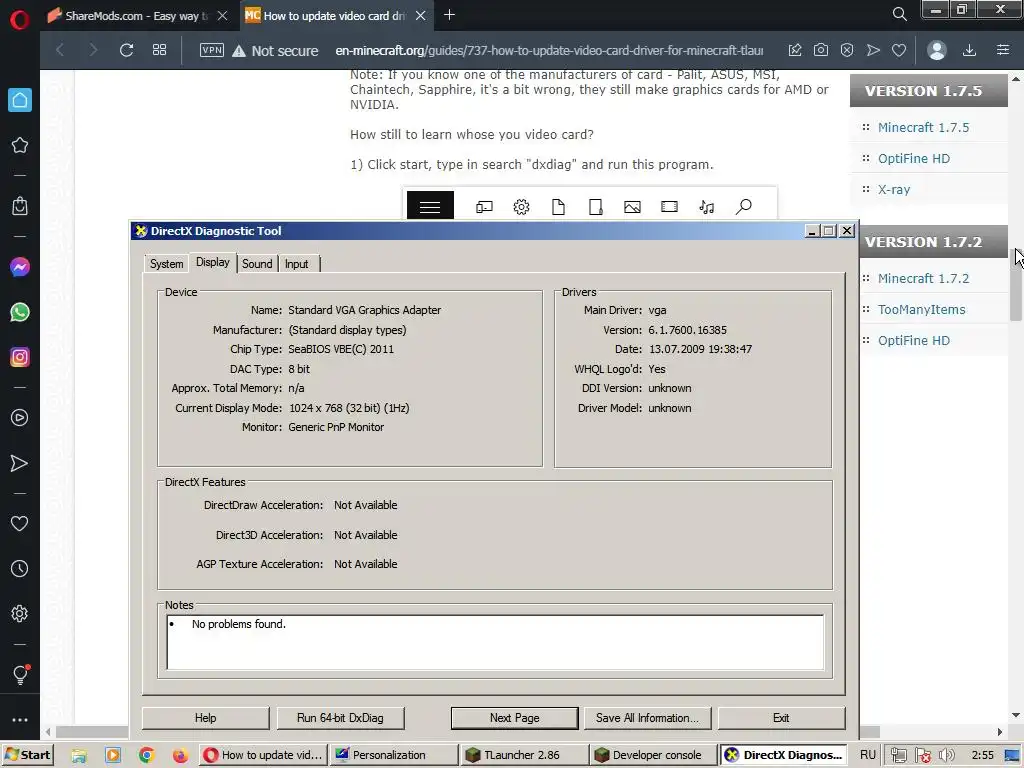Viewport: 1024px width, 768px height.
Task: Open Opera sidebar Home icon
Action: tap(20, 100)
